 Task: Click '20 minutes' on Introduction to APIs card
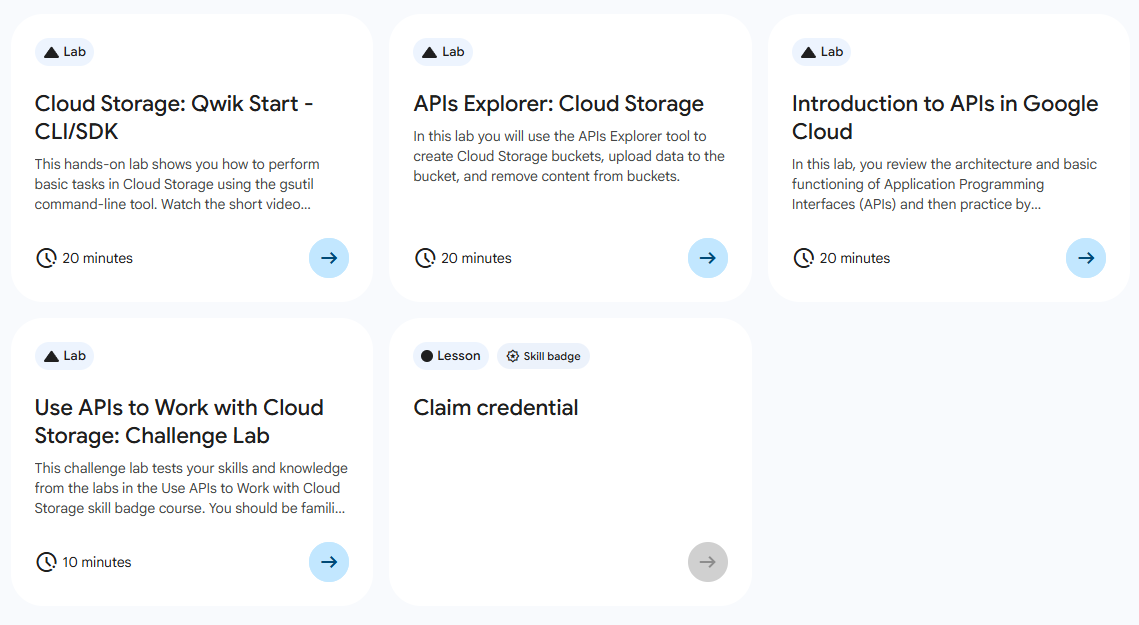click(x=855, y=258)
